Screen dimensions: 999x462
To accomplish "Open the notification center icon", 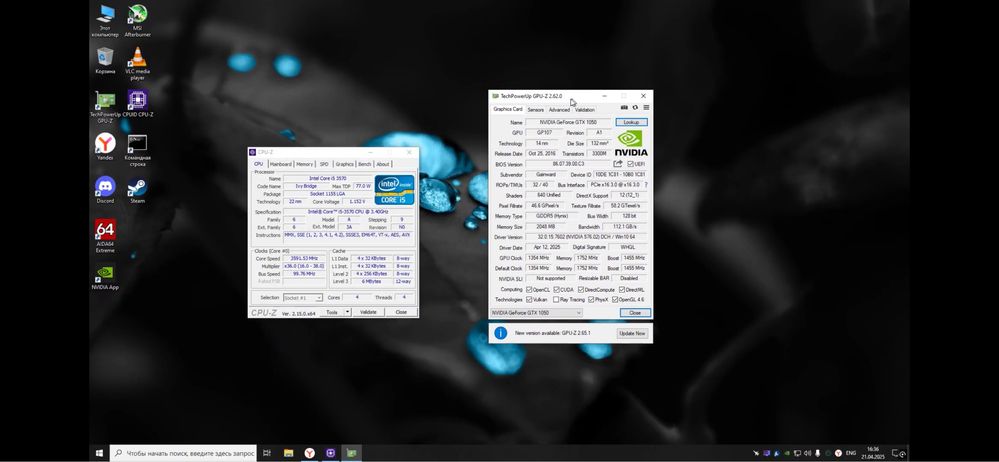I will click(x=898, y=453).
